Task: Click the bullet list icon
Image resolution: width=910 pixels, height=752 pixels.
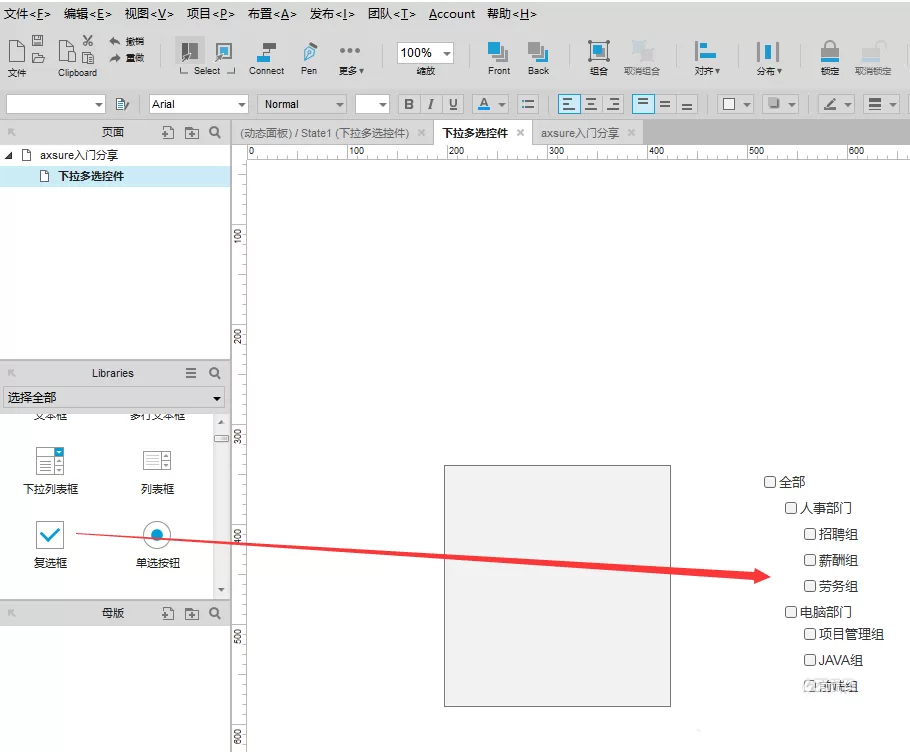Action: [x=528, y=104]
